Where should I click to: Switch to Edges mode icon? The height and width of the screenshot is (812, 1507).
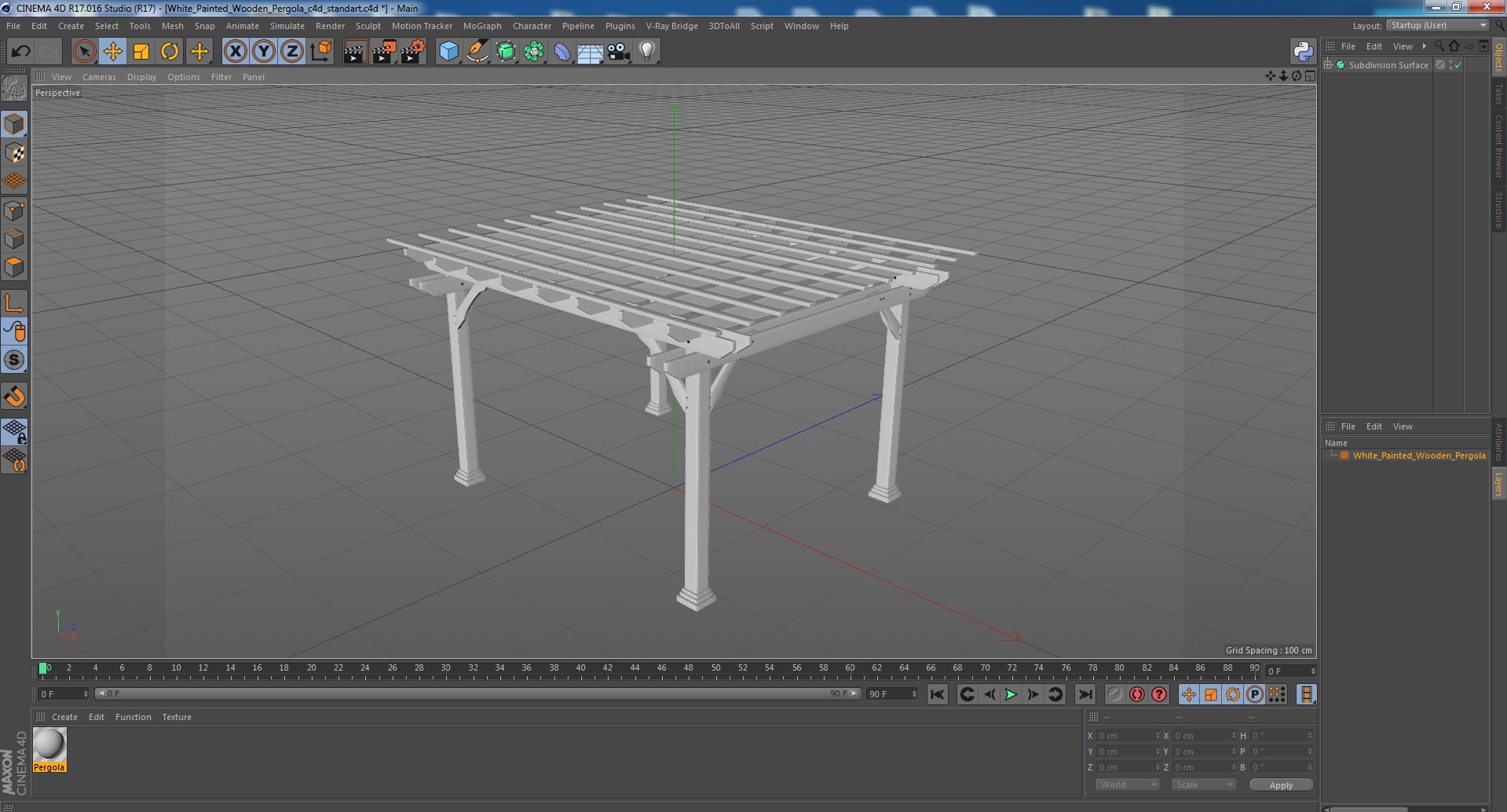(14, 239)
